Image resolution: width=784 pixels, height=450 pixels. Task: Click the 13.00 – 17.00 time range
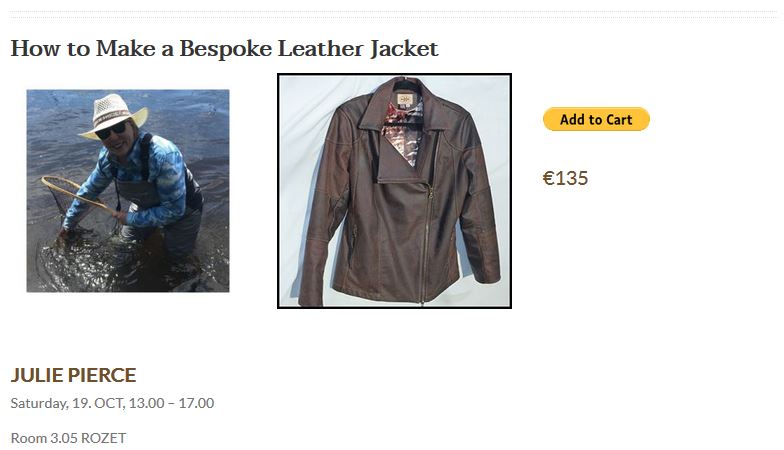coord(172,403)
